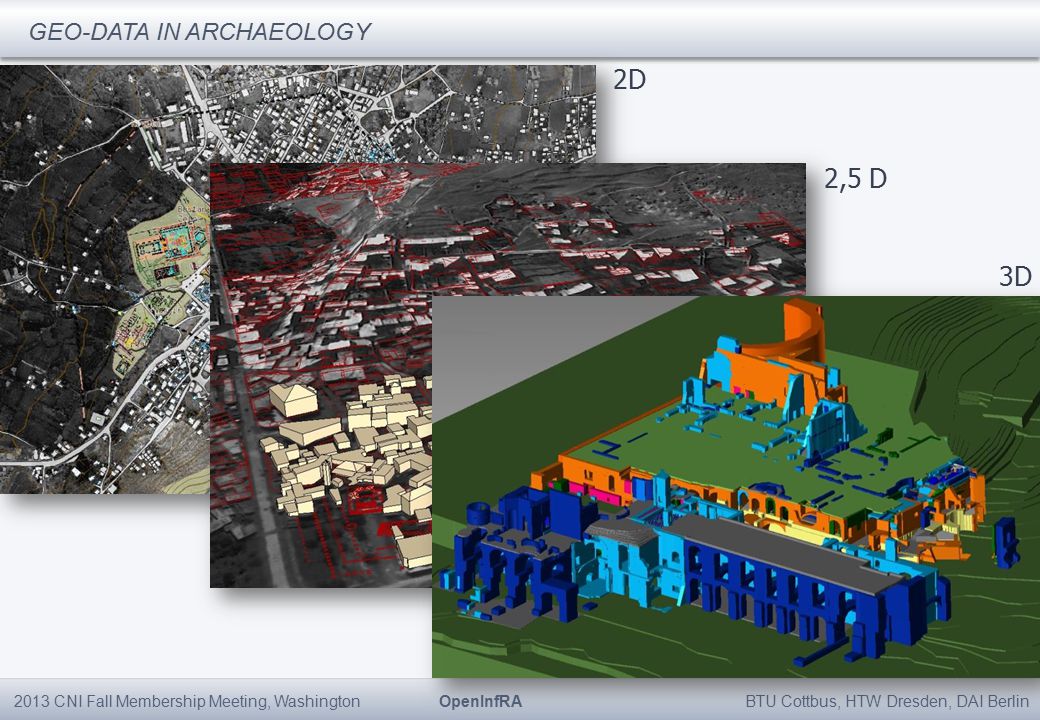This screenshot has width=1040, height=720.
Task: Select the 3D colored building model image
Action: (736, 487)
